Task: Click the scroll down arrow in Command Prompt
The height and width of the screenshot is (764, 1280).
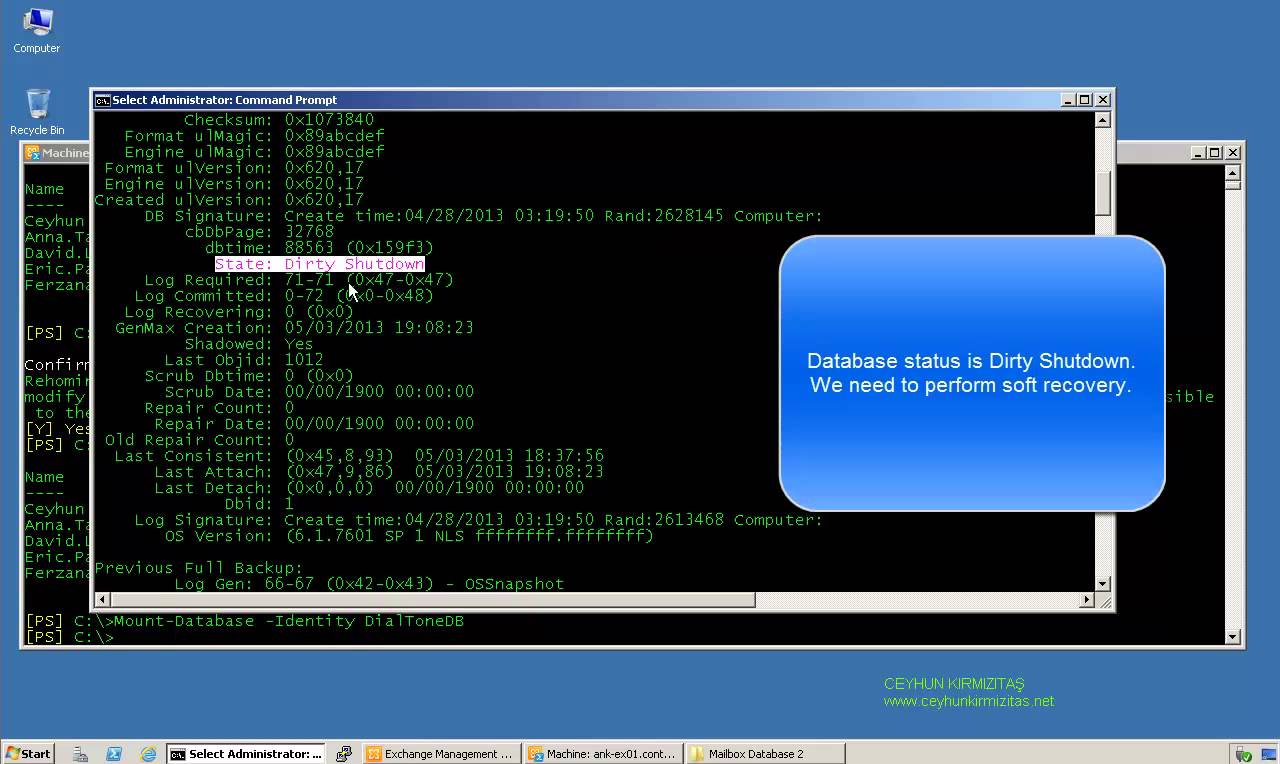Action: coord(1103,584)
